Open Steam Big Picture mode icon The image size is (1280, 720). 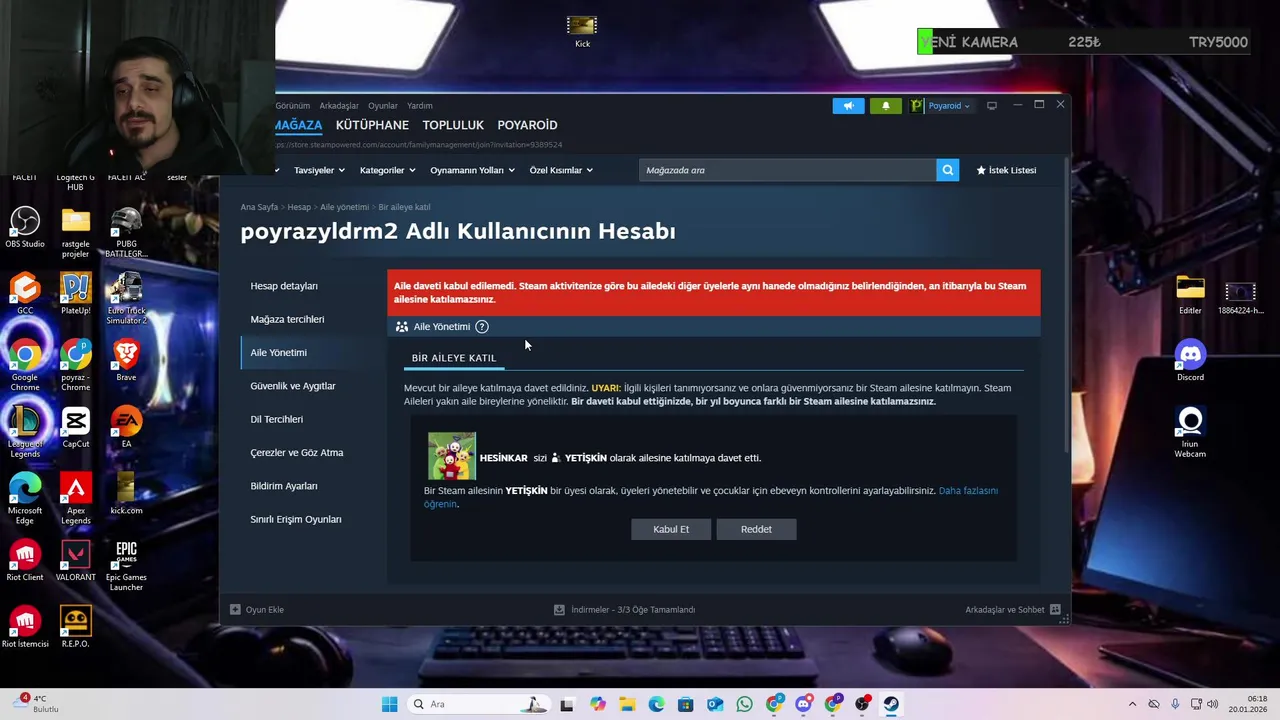991,106
